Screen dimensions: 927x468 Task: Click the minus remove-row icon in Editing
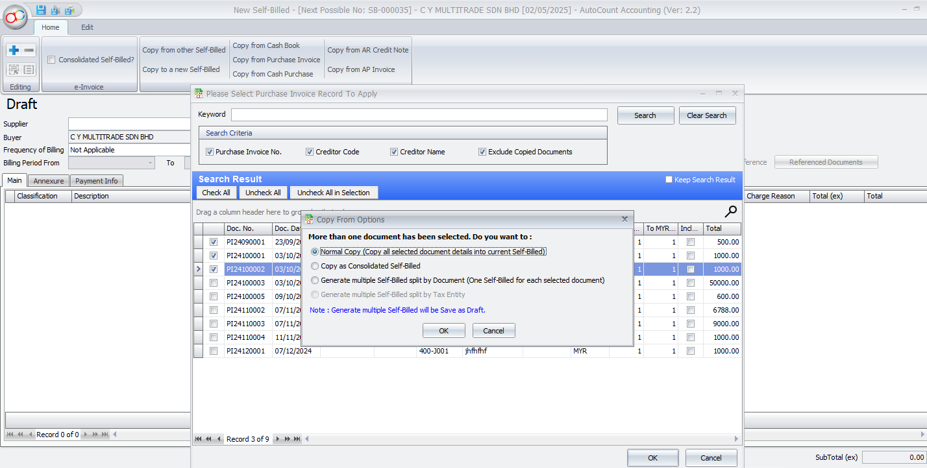pyautogui.click(x=29, y=50)
